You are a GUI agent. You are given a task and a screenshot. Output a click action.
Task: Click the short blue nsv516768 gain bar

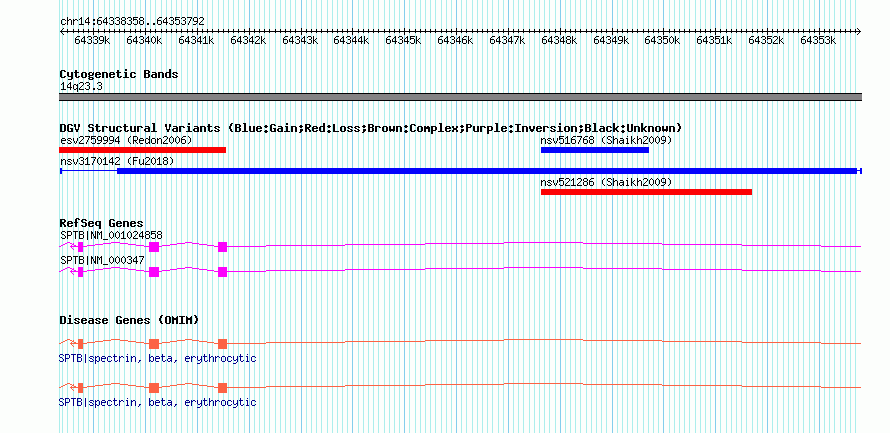[595, 150]
